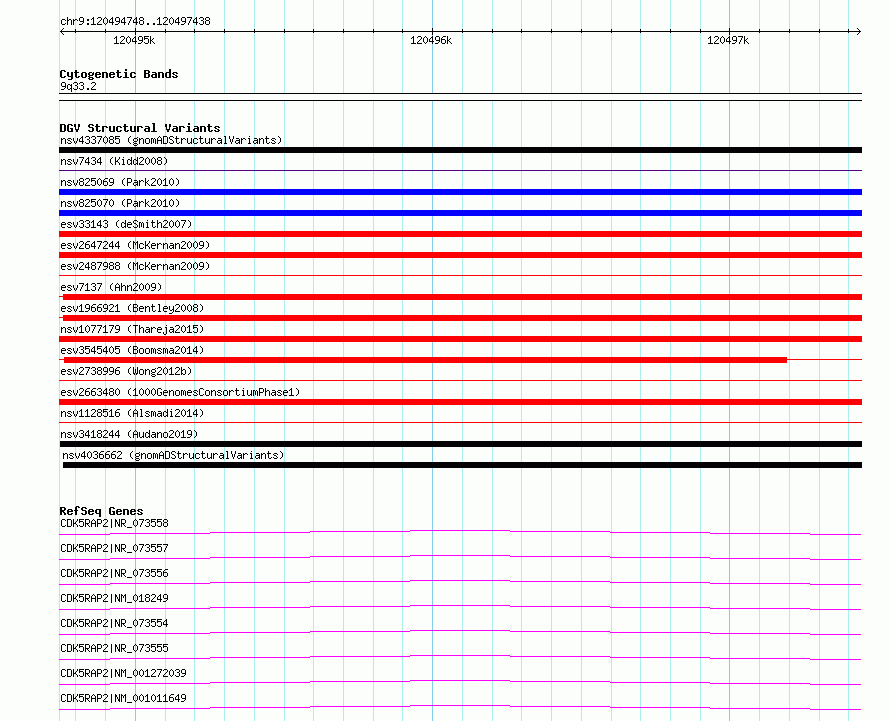The image size is (890, 721).
Task: Open CDK5RAP2|NR_073558 transcript label
Action: point(114,523)
